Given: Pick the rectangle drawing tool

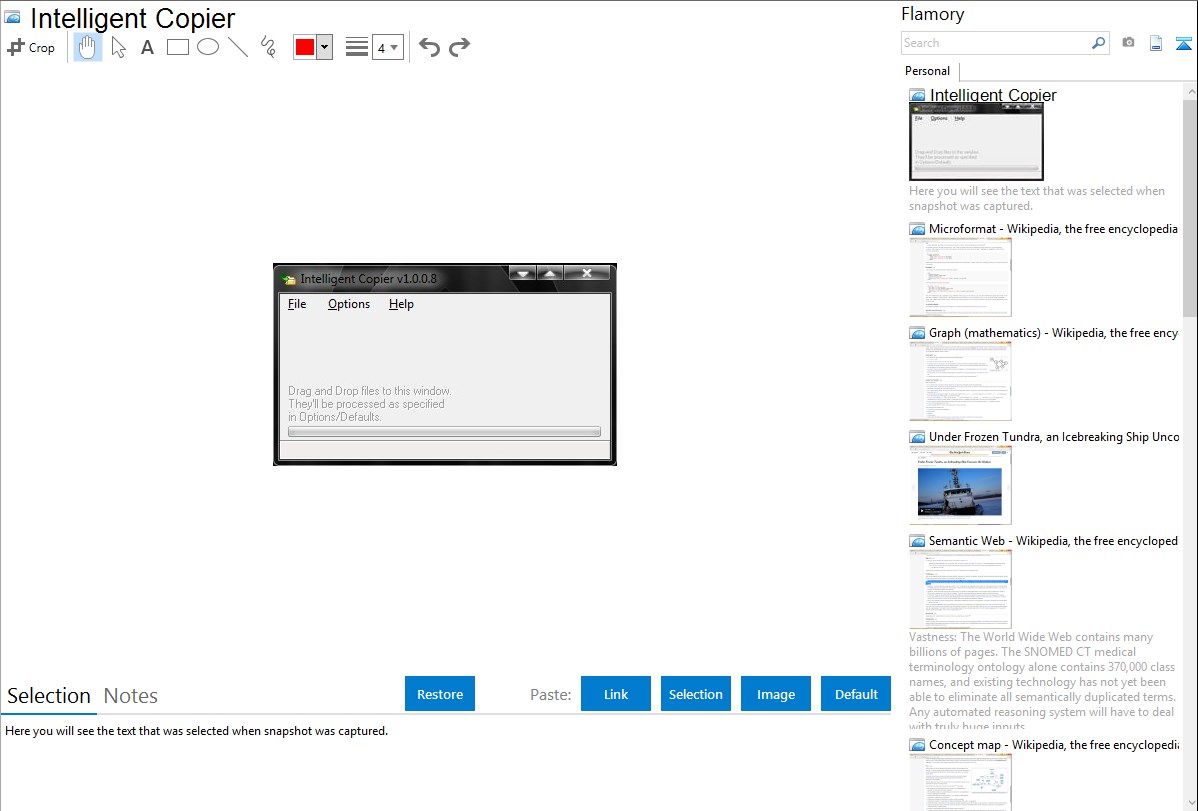Looking at the screenshot, I should [x=178, y=47].
